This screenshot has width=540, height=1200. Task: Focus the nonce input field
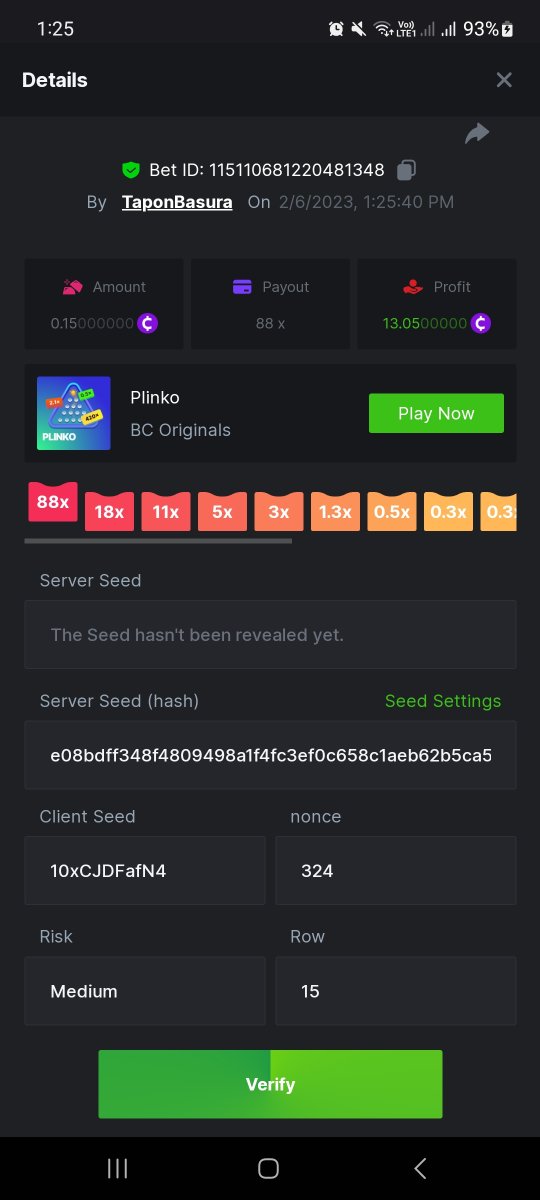click(x=396, y=871)
